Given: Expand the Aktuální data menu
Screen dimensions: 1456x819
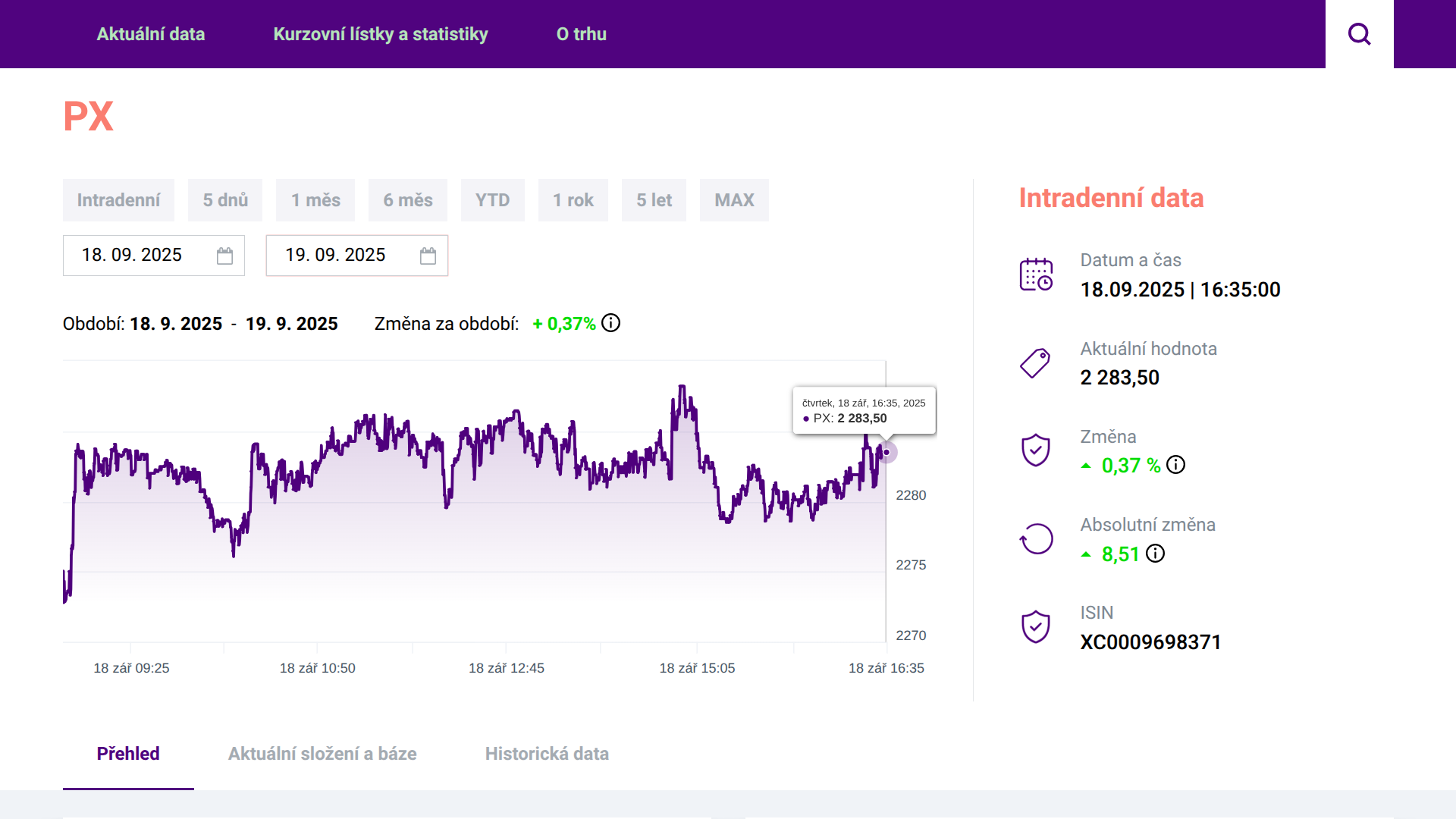Looking at the screenshot, I should tap(151, 34).
